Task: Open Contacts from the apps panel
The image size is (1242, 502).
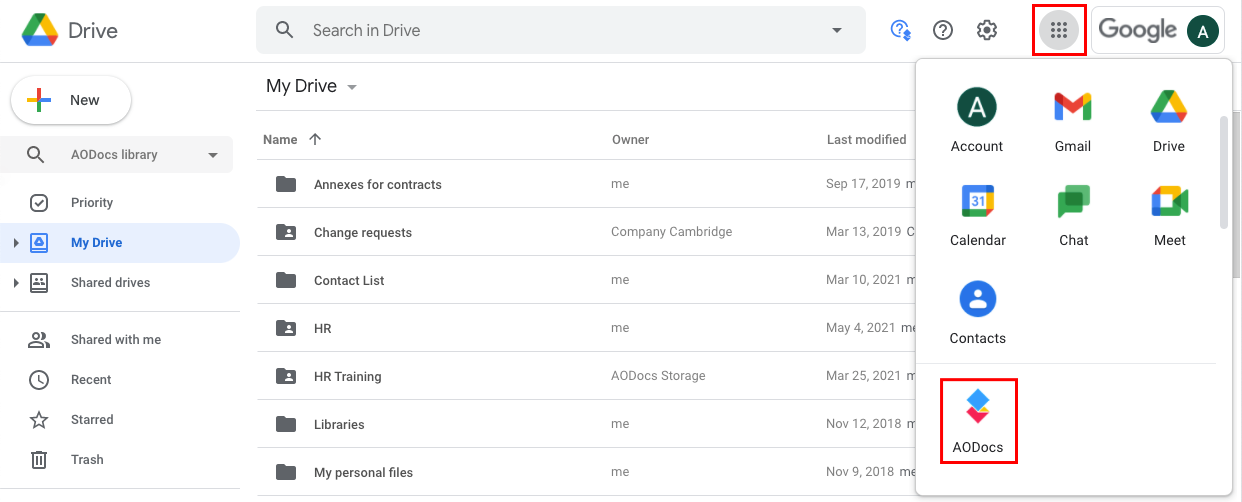Action: click(978, 313)
